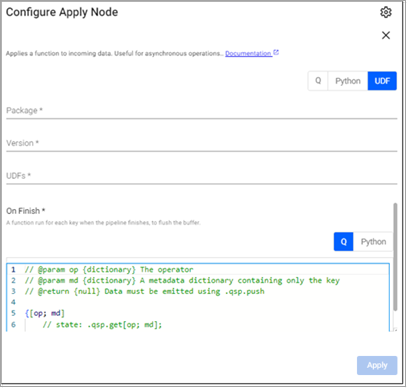Switch the top language toggle to Python
Image resolution: width=409 pixels, height=390 pixels.
(348, 81)
